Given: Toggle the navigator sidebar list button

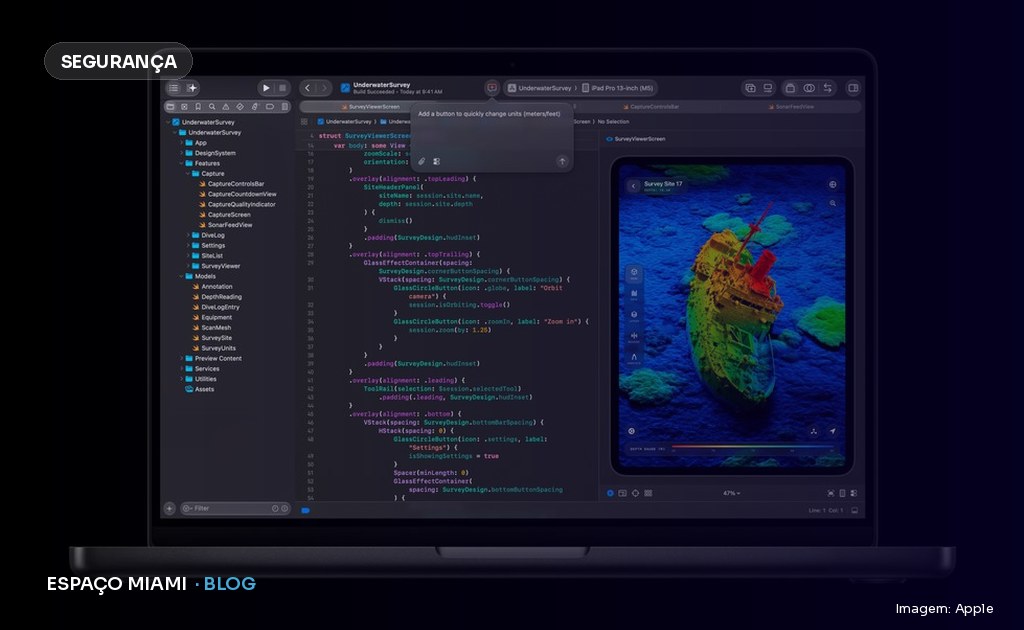Looking at the screenshot, I should [174, 88].
